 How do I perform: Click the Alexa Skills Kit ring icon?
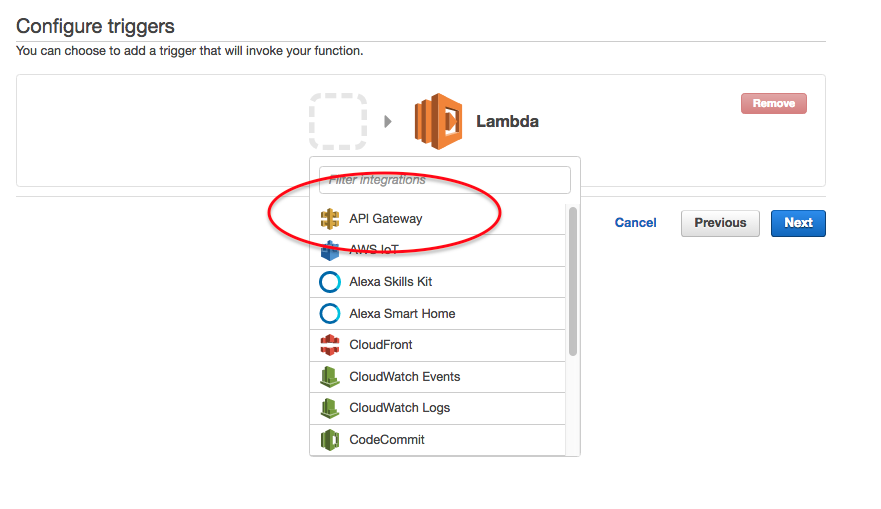(330, 282)
